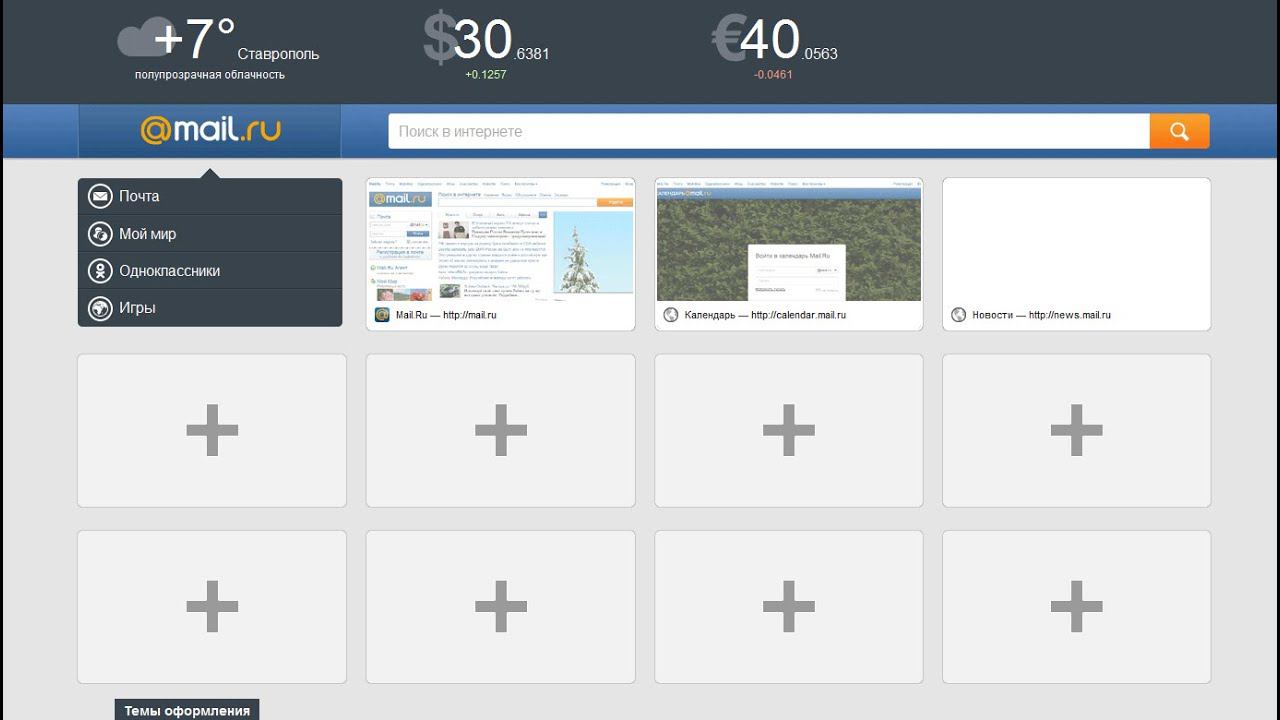This screenshot has height=720, width=1280.
Task: Open the Мой мир menu item
Action: (210, 234)
